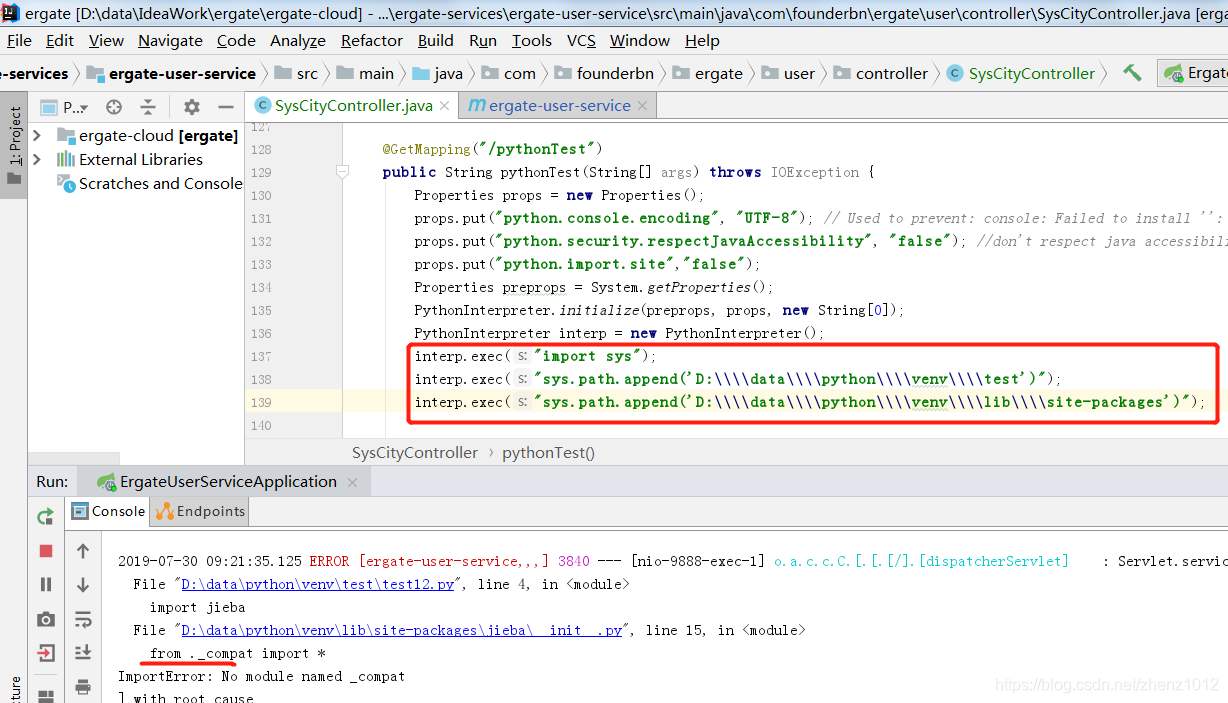
Task: Move up the stack trace
Action: click(x=83, y=551)
